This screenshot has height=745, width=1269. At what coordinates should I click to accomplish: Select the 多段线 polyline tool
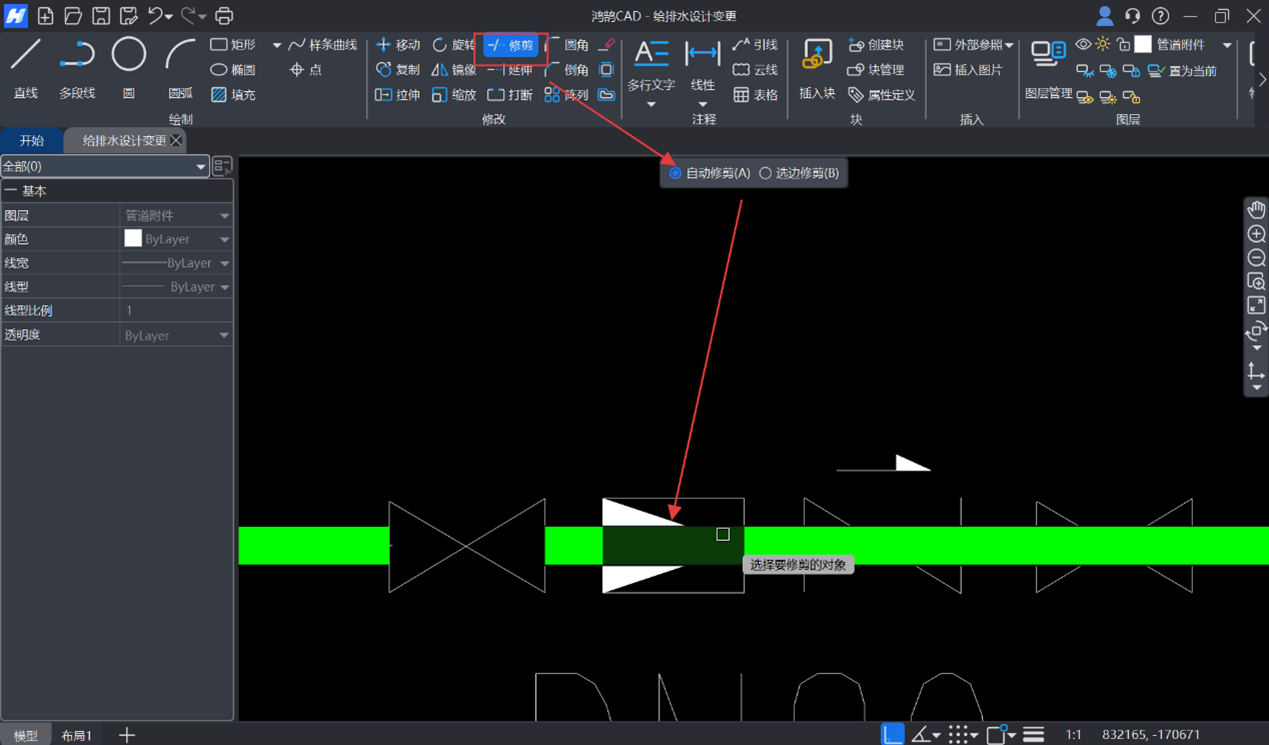(77, 66)
